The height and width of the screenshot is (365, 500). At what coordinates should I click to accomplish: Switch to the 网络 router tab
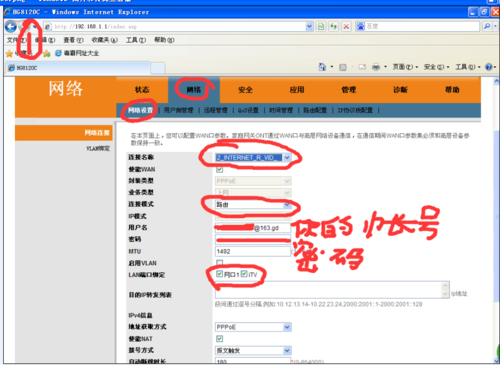[x=194, y=90]
